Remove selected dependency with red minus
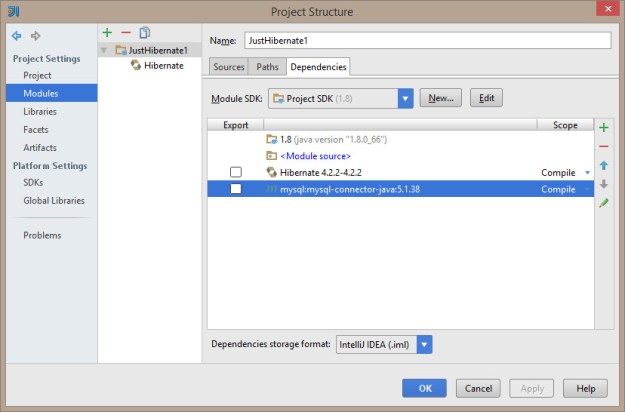625x412 pixels. coord(603,146)
